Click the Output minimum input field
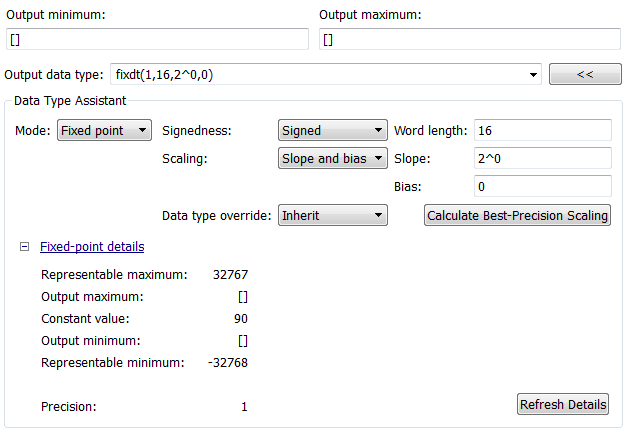 (158, 39)
